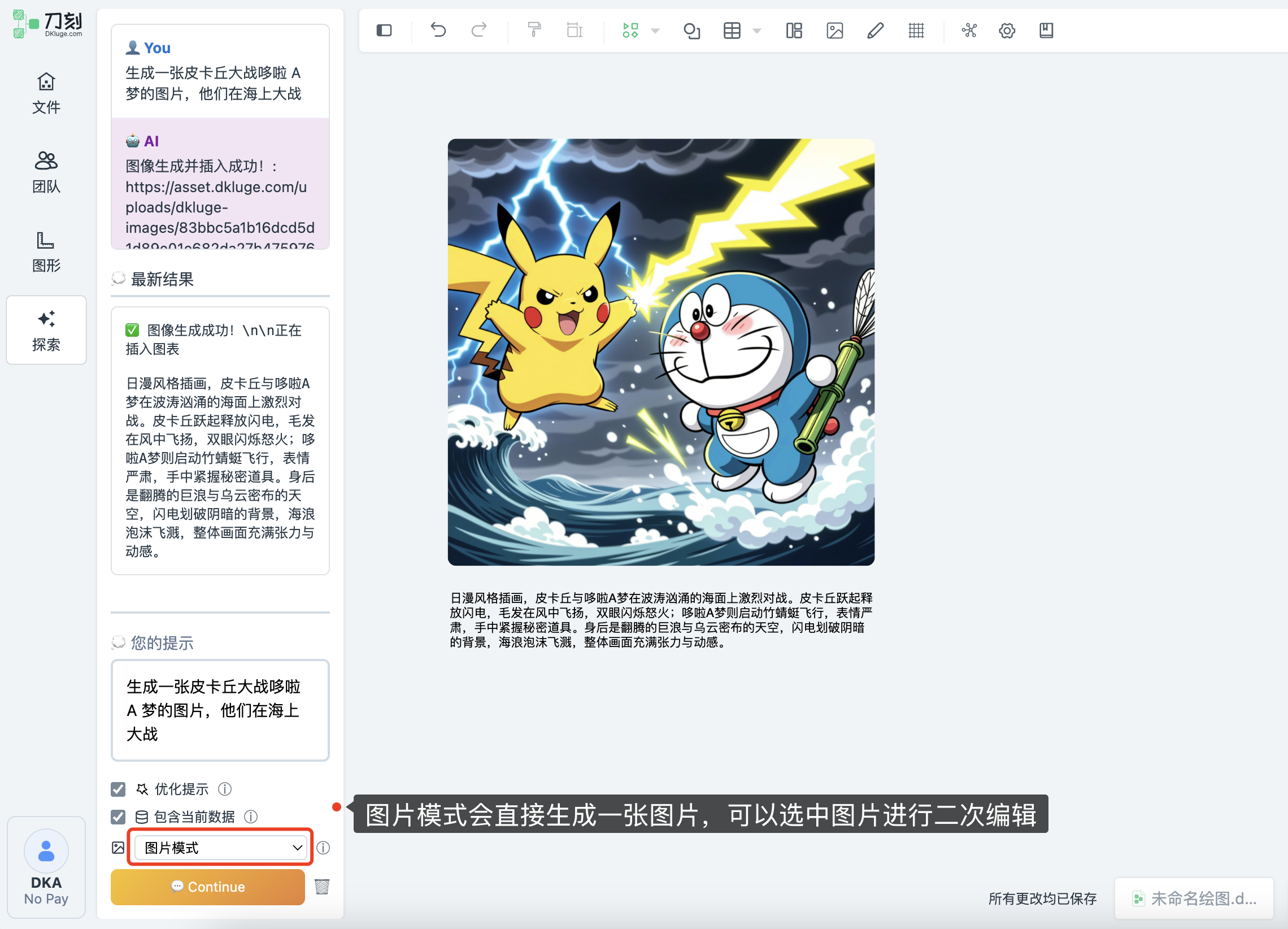Click the insert image toolbar icon
This screenshot has height=929, width=1288.
pyautogui.click(x=834, y=31)
